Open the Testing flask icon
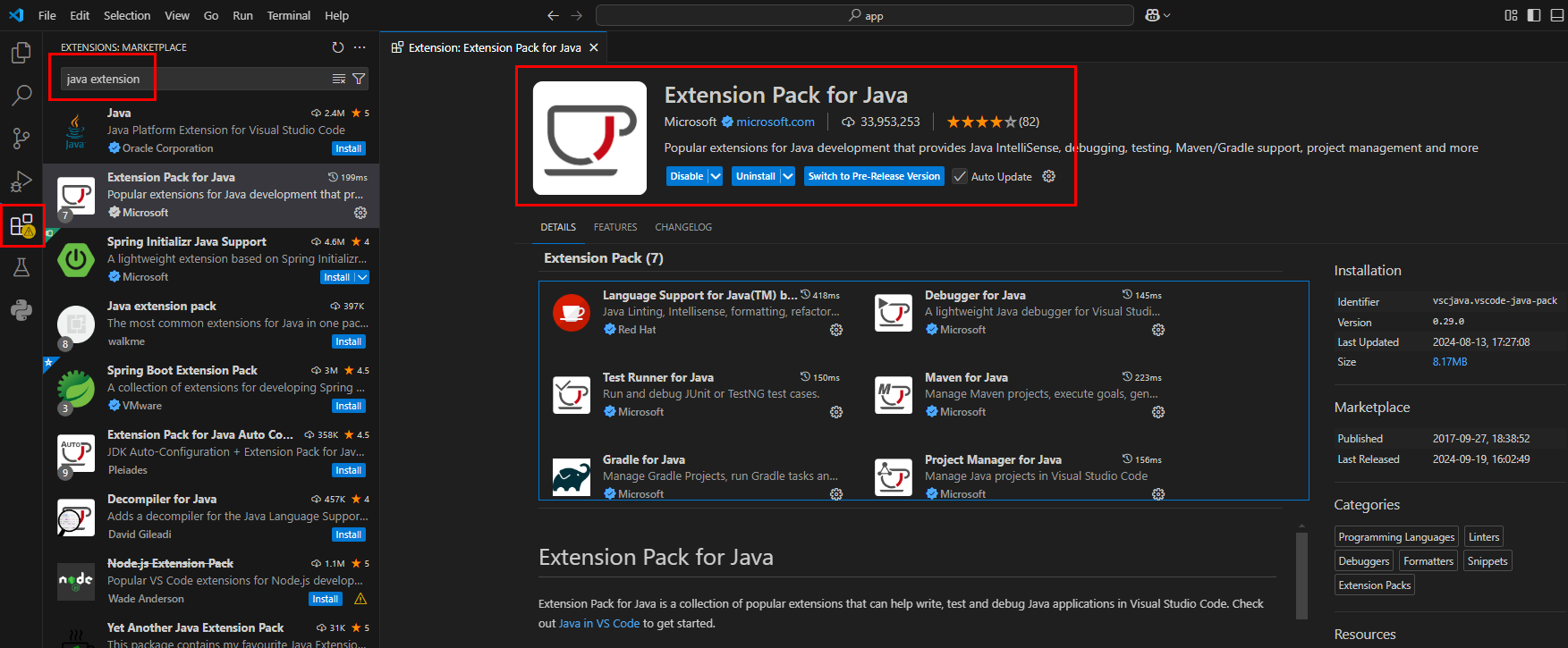This screenshot has height=648, width=1568. click(x=21, y=267)
